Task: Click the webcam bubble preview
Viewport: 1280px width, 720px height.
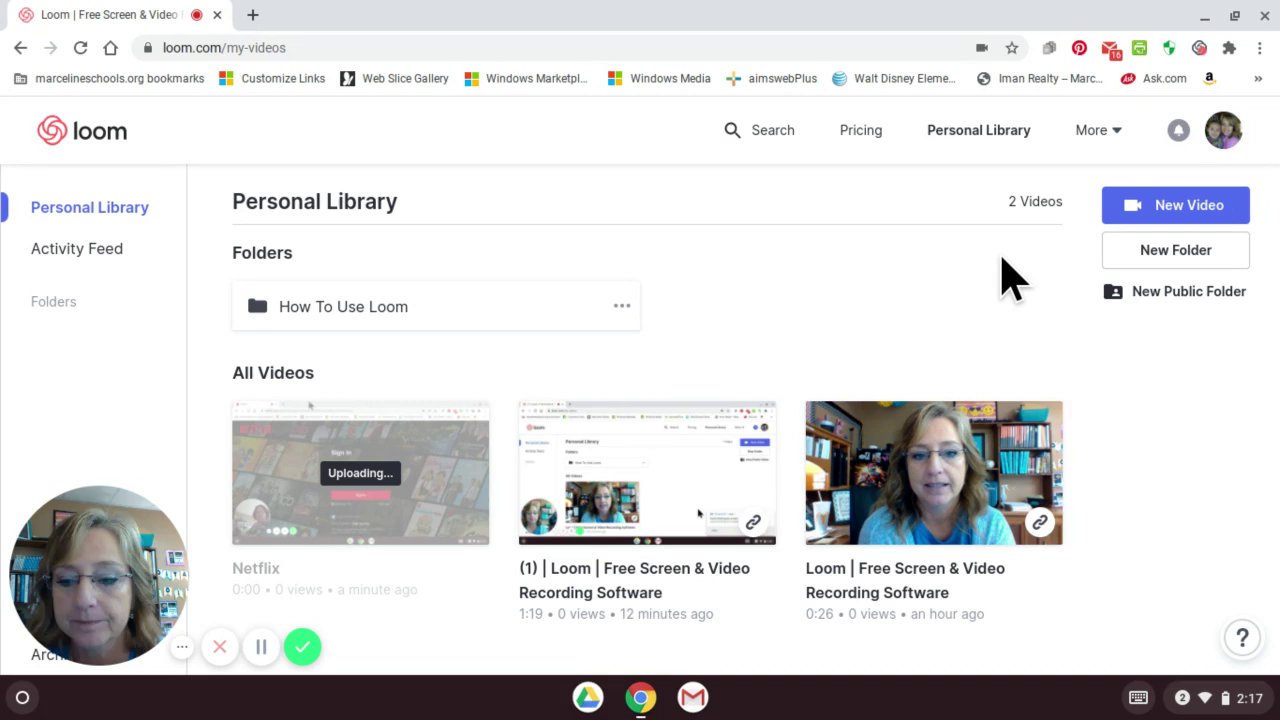Action: tap(98, 575)
